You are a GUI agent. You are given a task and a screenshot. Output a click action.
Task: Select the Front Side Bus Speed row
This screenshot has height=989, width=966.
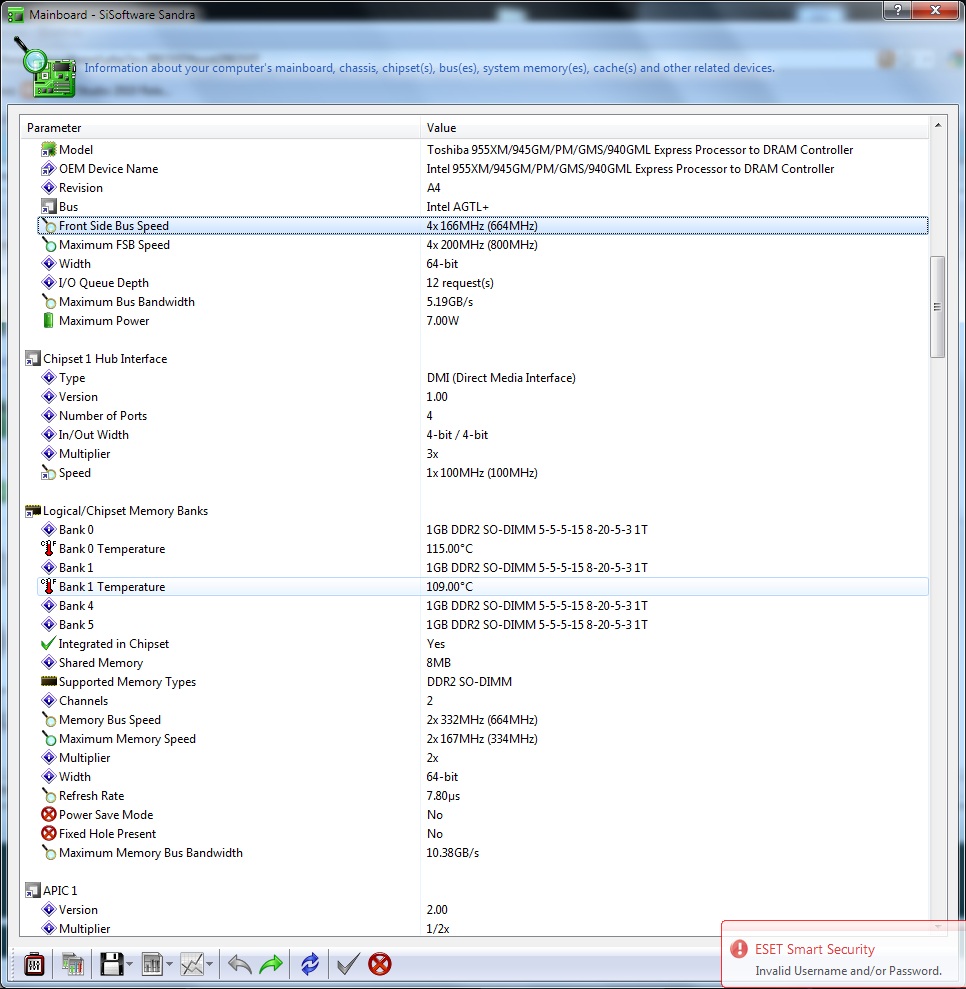tap(483, 225)
